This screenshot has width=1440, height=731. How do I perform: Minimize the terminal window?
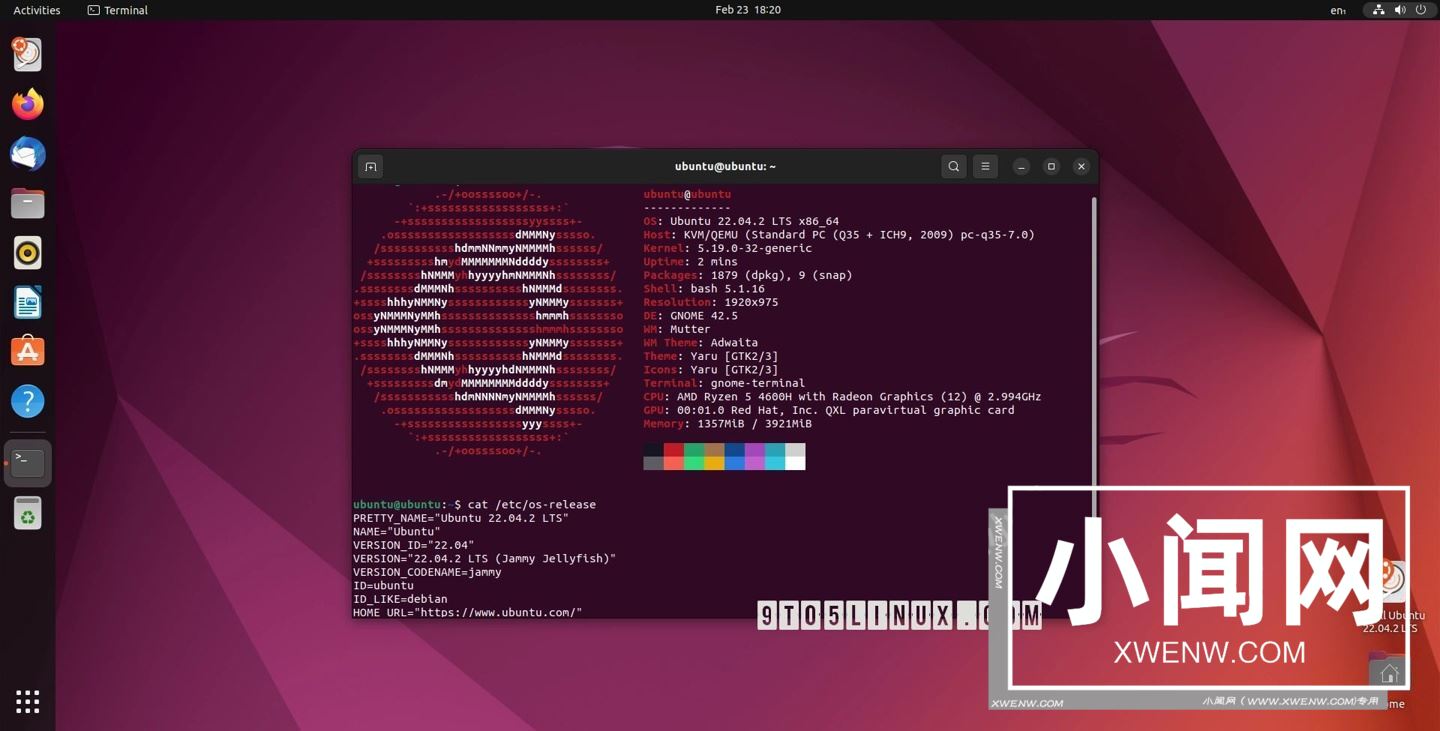click(1021, 167)
